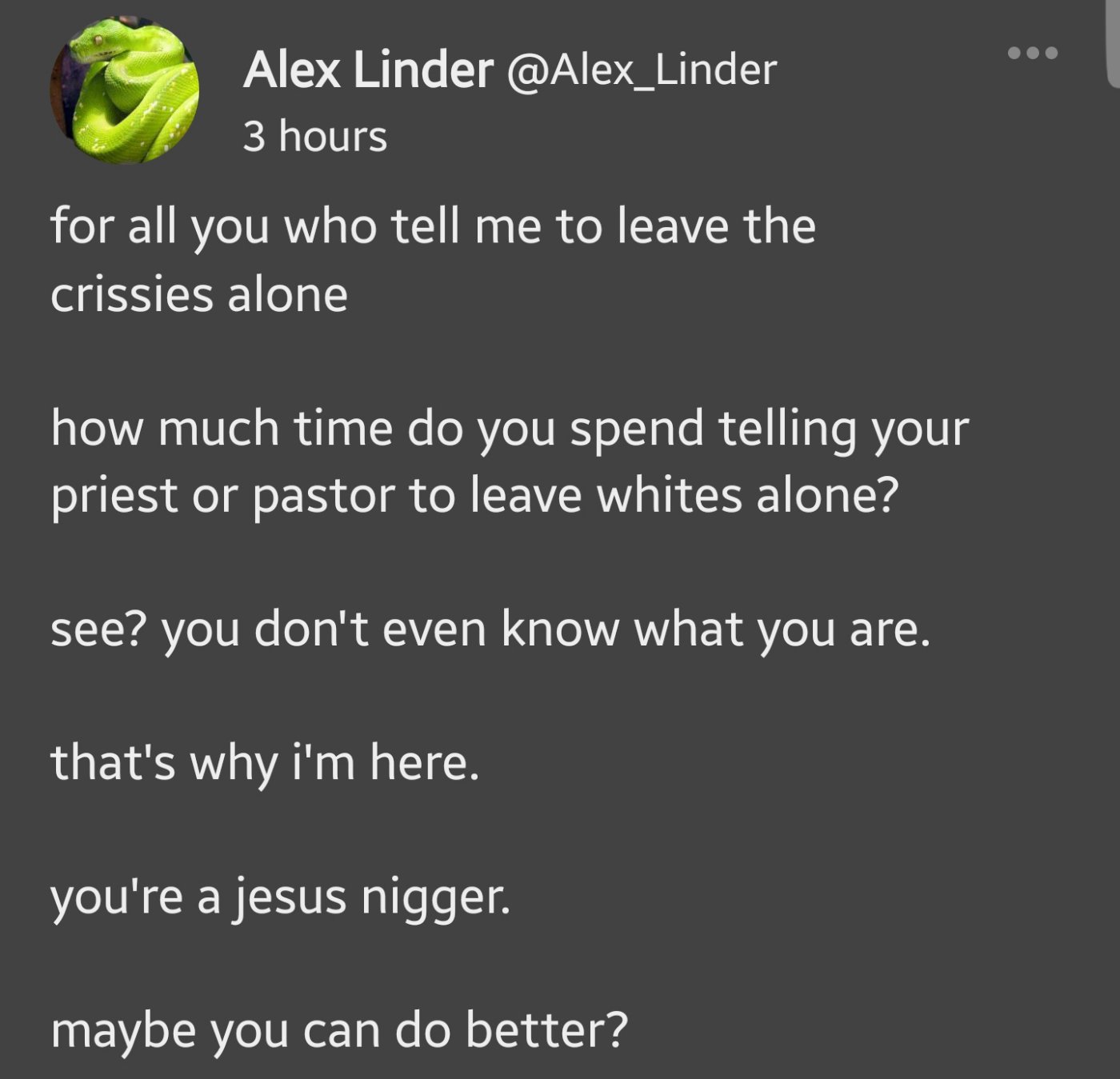Screen dimensions: 1120x1079
Task: Click the word "priest" in the post
Action: pos(114,498)
